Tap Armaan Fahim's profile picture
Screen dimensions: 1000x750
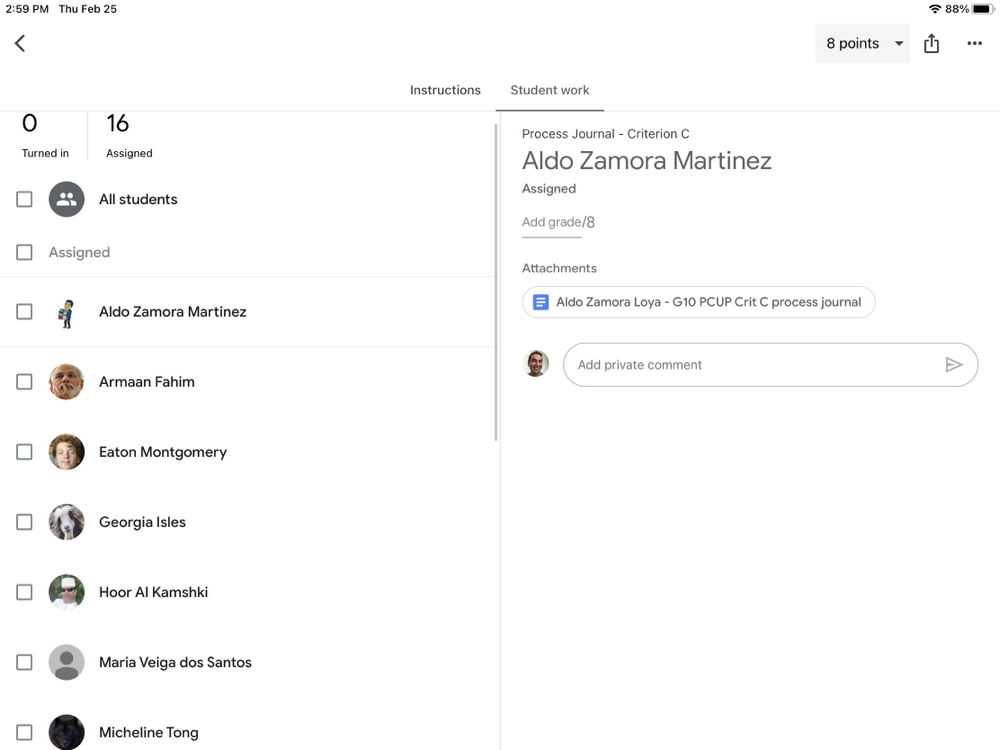click(x=66, y=382)
